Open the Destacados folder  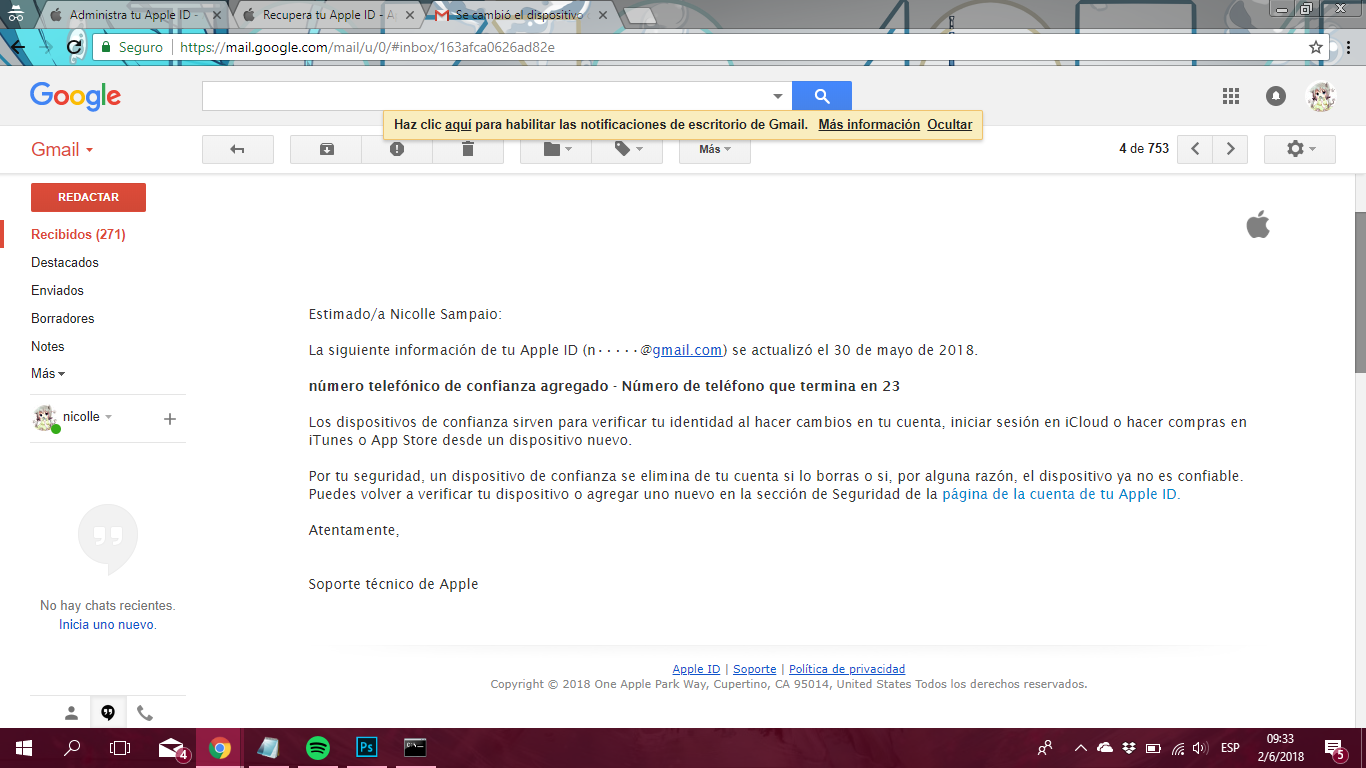coord(65,263)
